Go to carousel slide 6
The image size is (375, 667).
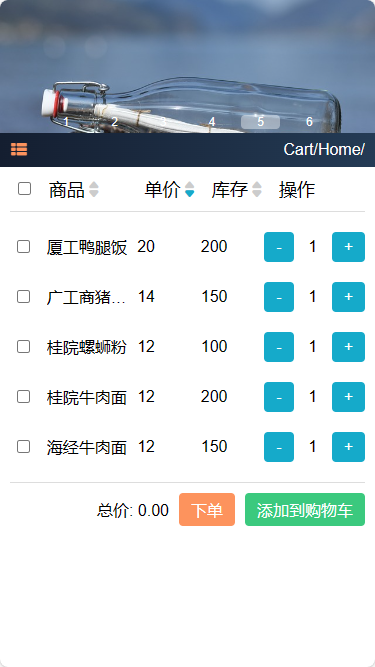(309, 122)
